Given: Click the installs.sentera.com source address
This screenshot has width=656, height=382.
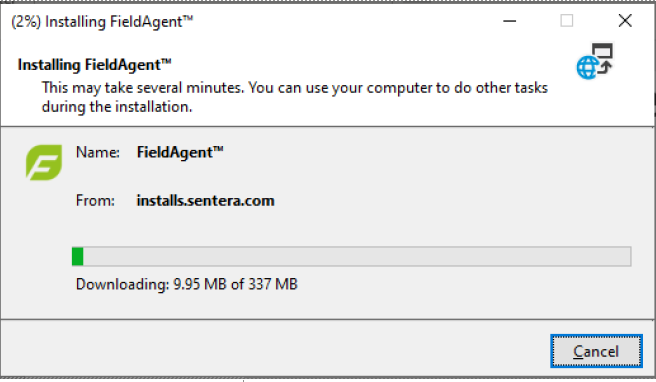Looking at the screenshot, I should (205, 201).
